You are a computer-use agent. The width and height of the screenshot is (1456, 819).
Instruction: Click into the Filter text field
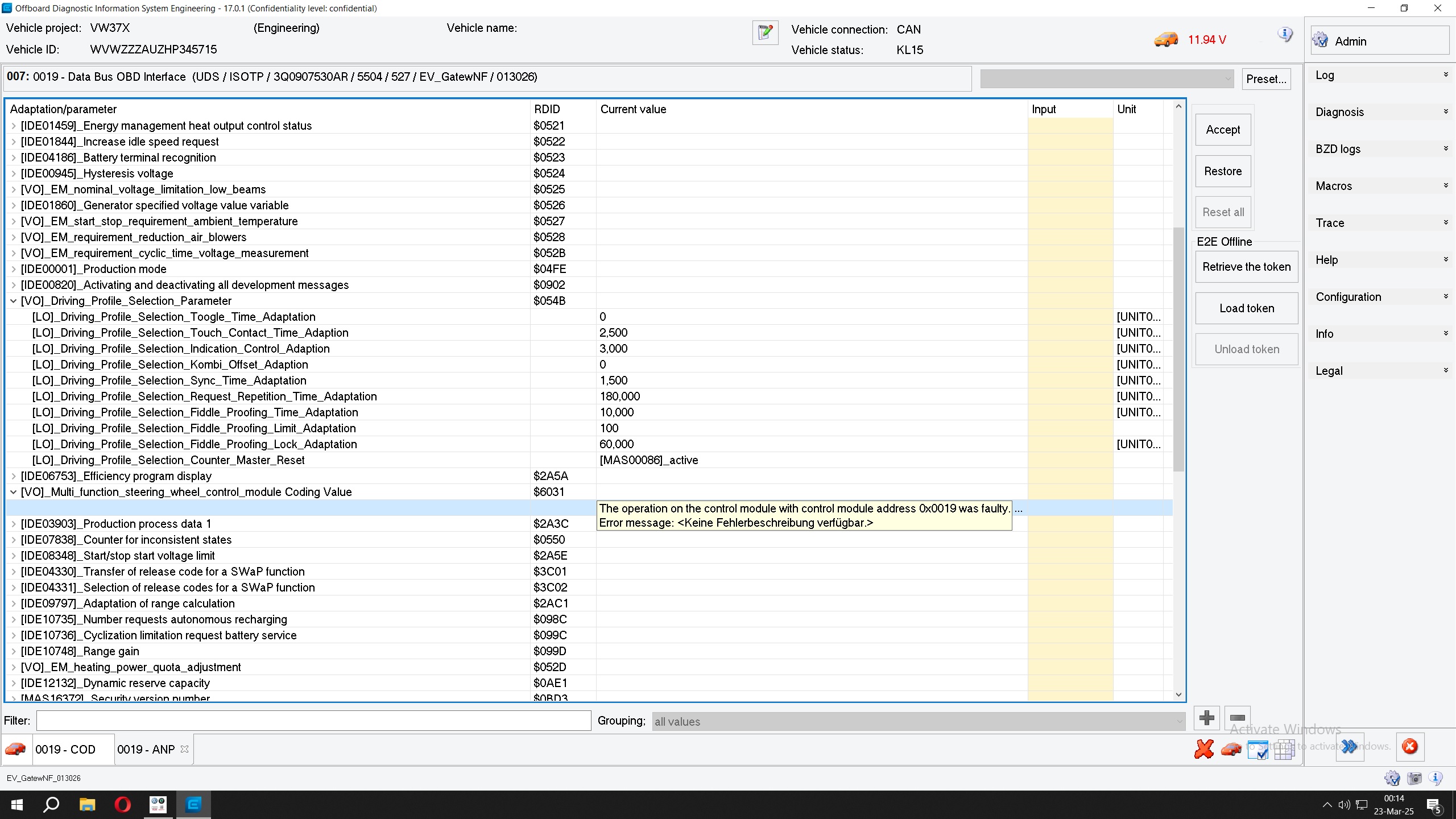tap(313, 721)
